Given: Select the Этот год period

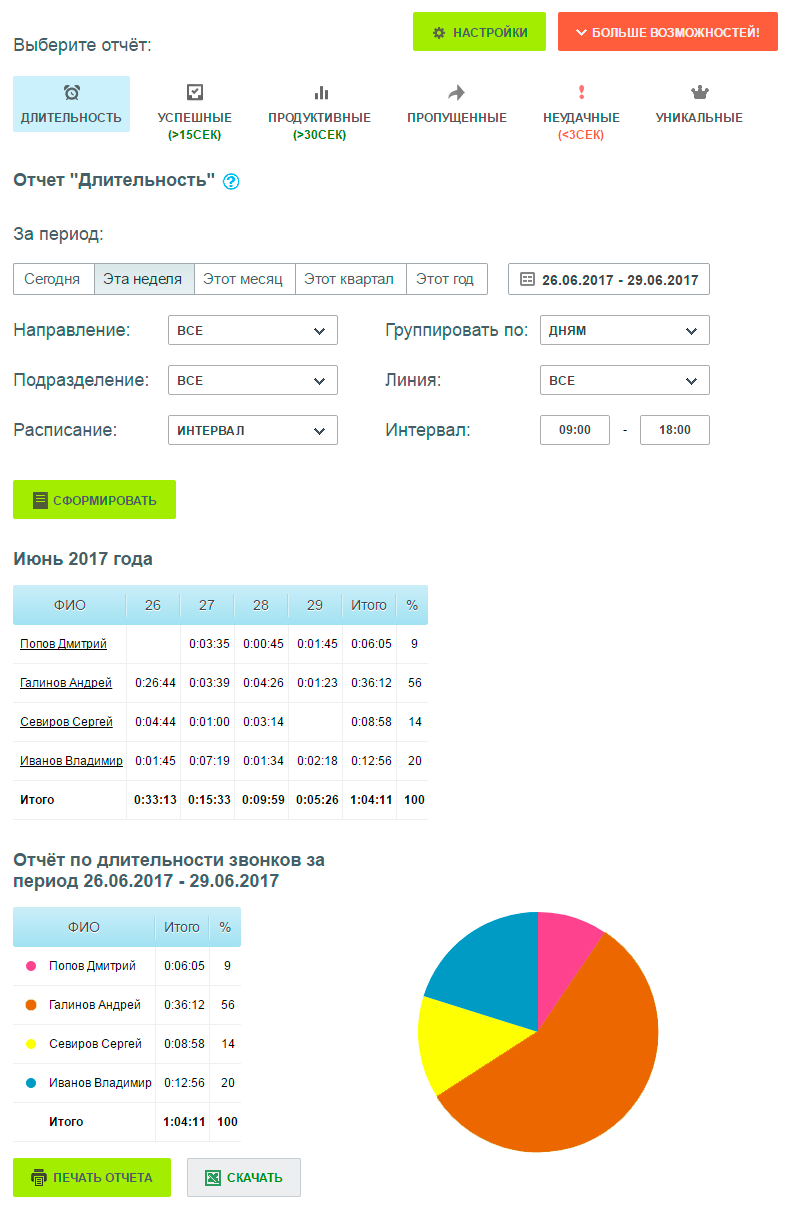Looking at the screenshot, I should (x=447, y=279).
